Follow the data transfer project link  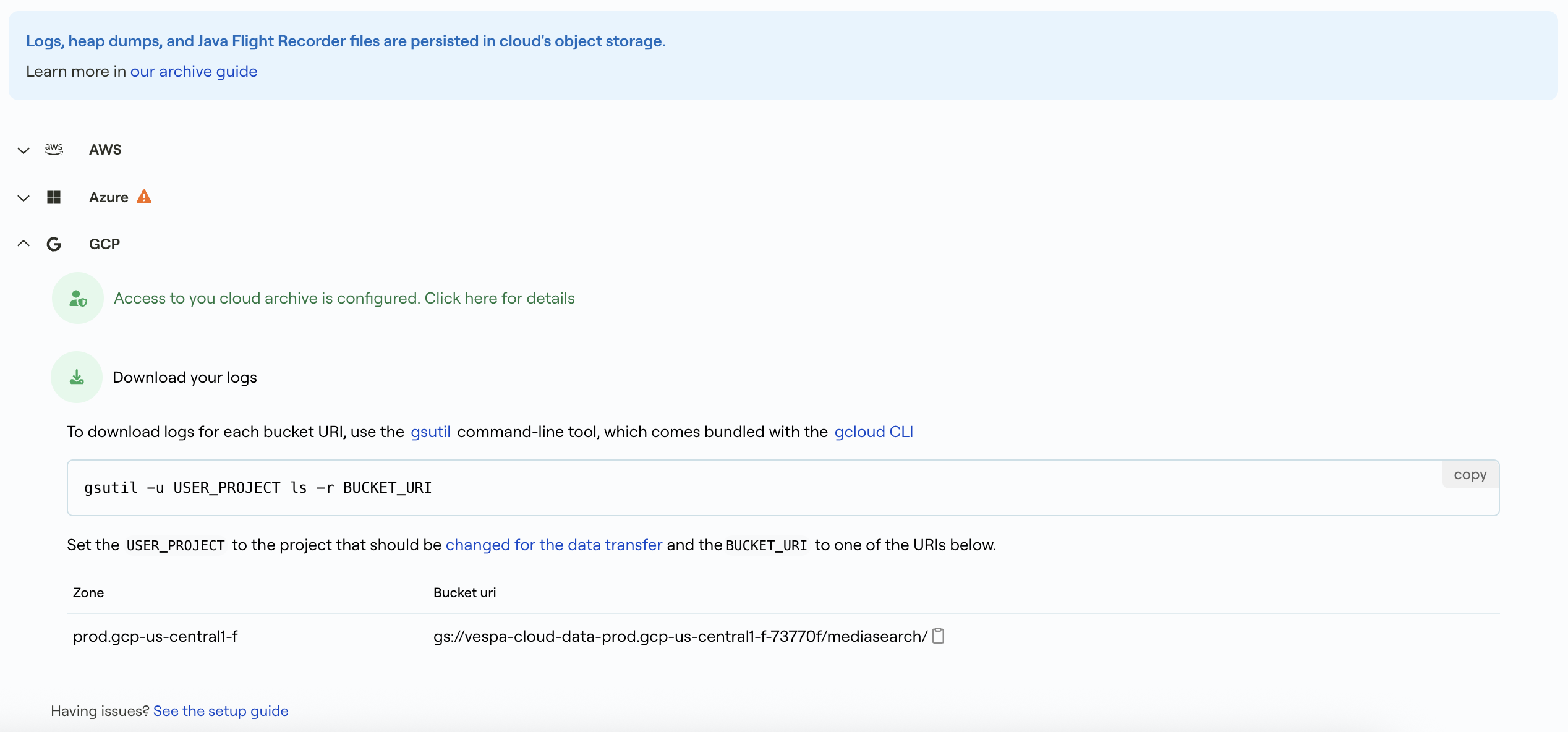(553, 545)
